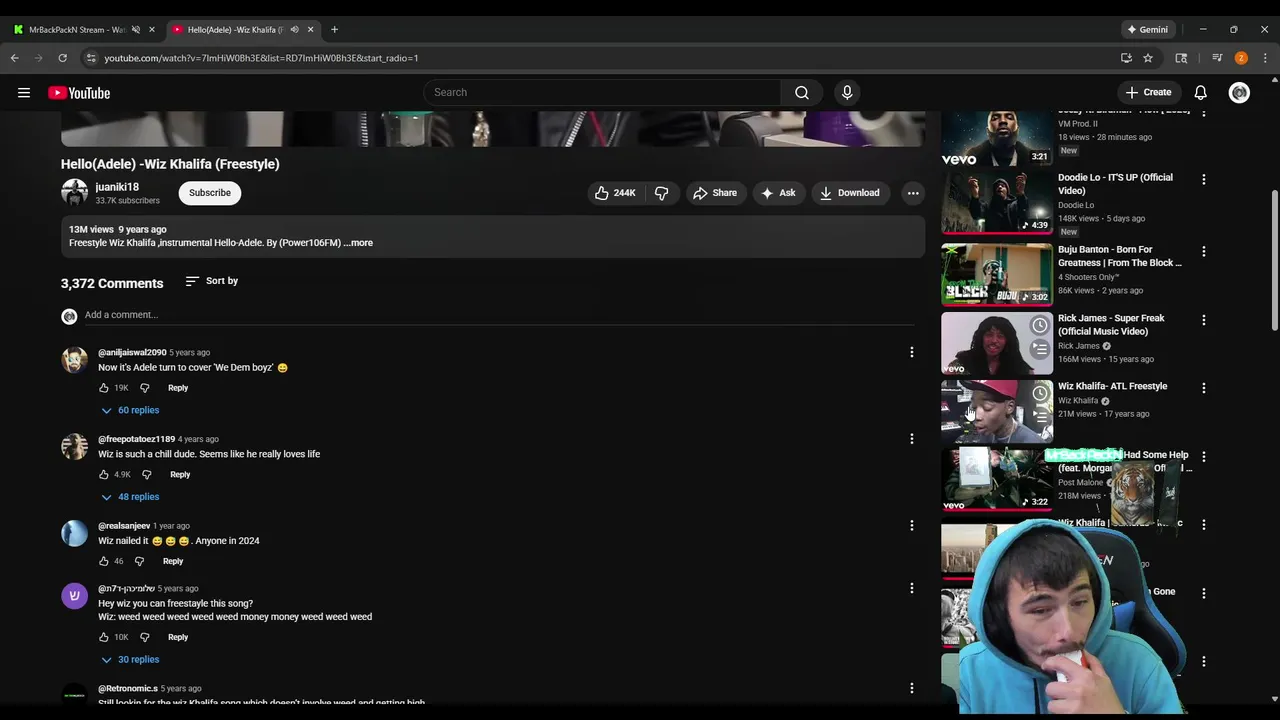Screen dimensions: 1280x720
Task: Click the Download button
Action: tap(850, 193)
